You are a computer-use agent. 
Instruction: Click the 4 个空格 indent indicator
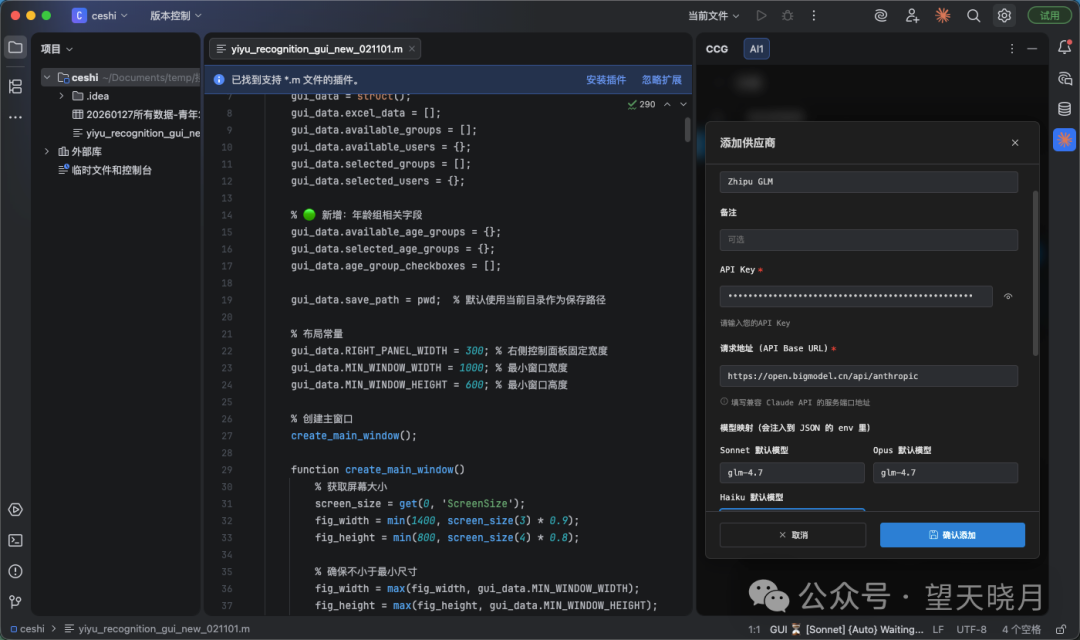point(1021,629)
